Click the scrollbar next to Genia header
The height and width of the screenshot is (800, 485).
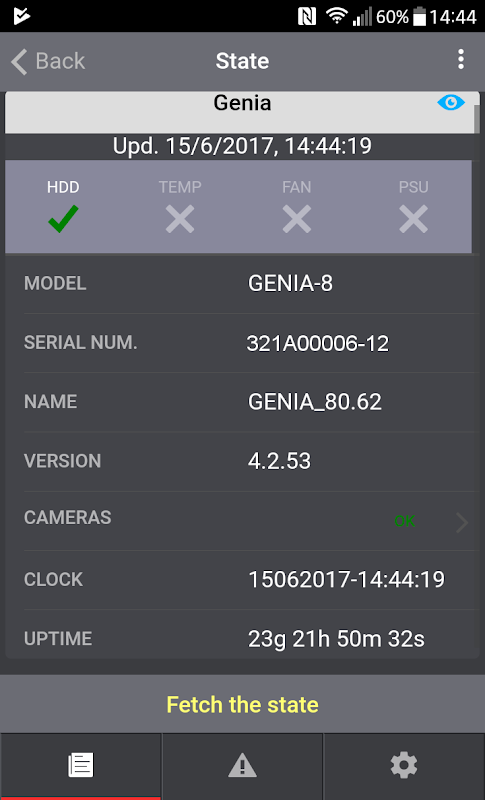(x=477, y=118)
